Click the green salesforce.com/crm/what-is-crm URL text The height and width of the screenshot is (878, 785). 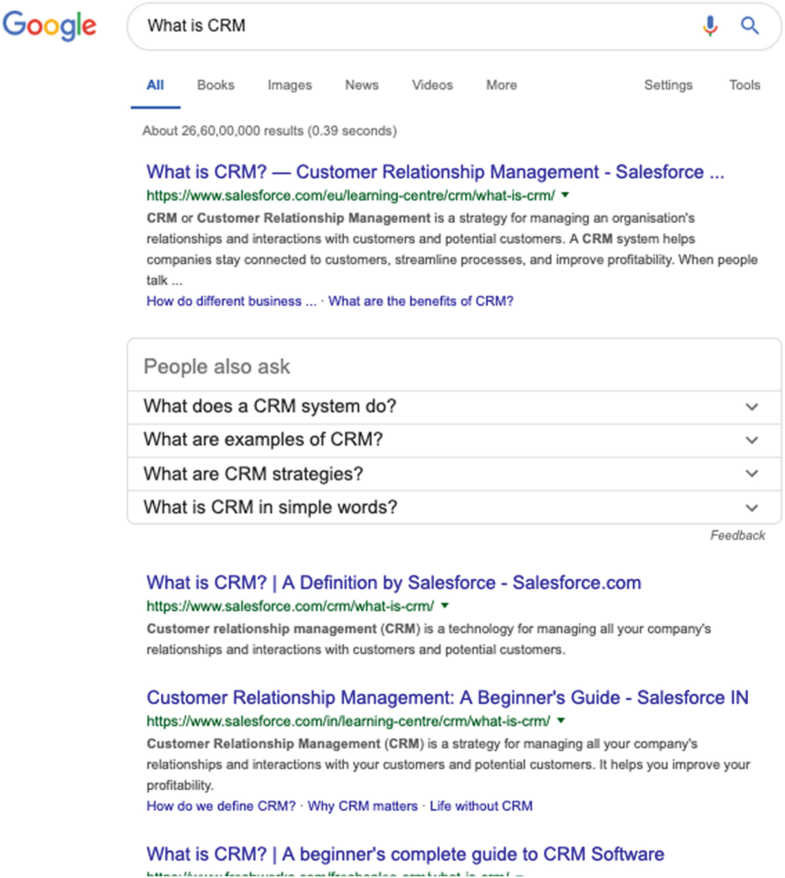(290, 606)
